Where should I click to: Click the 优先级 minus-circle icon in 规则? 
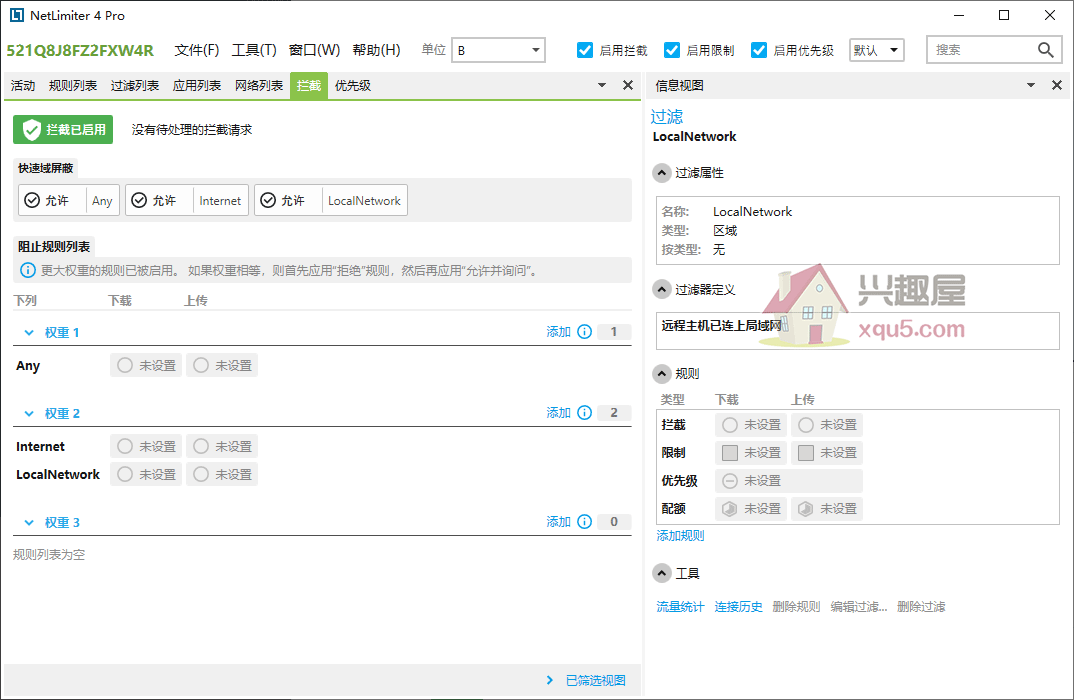[730, 481]
